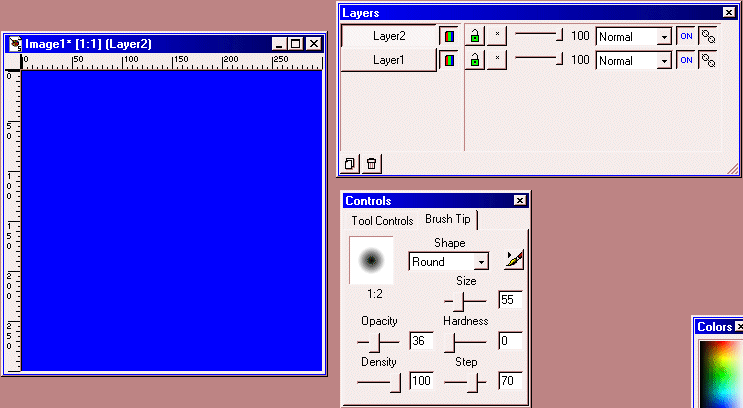Select the Layer2 name button
This screenshot has height=408, width=743.
[x=389, y=36]
